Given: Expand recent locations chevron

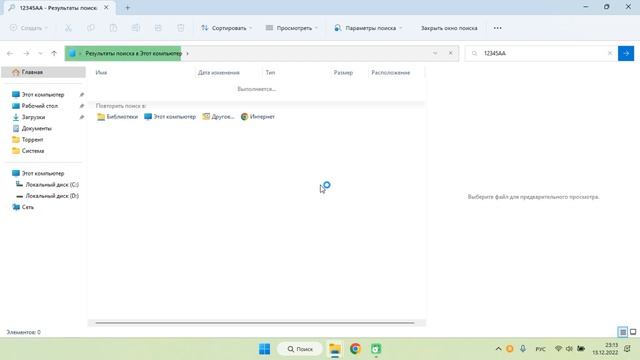Looking at the screenshot, I should point(40,53).
